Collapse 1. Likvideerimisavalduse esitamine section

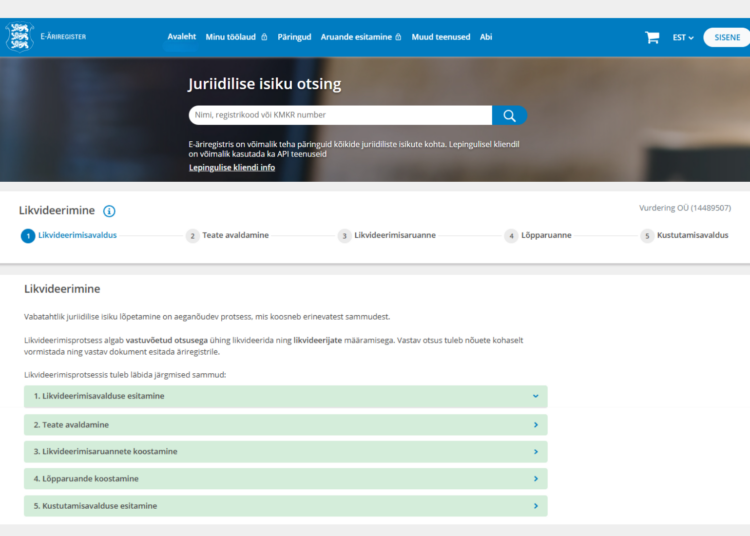(x=286, y=396)
